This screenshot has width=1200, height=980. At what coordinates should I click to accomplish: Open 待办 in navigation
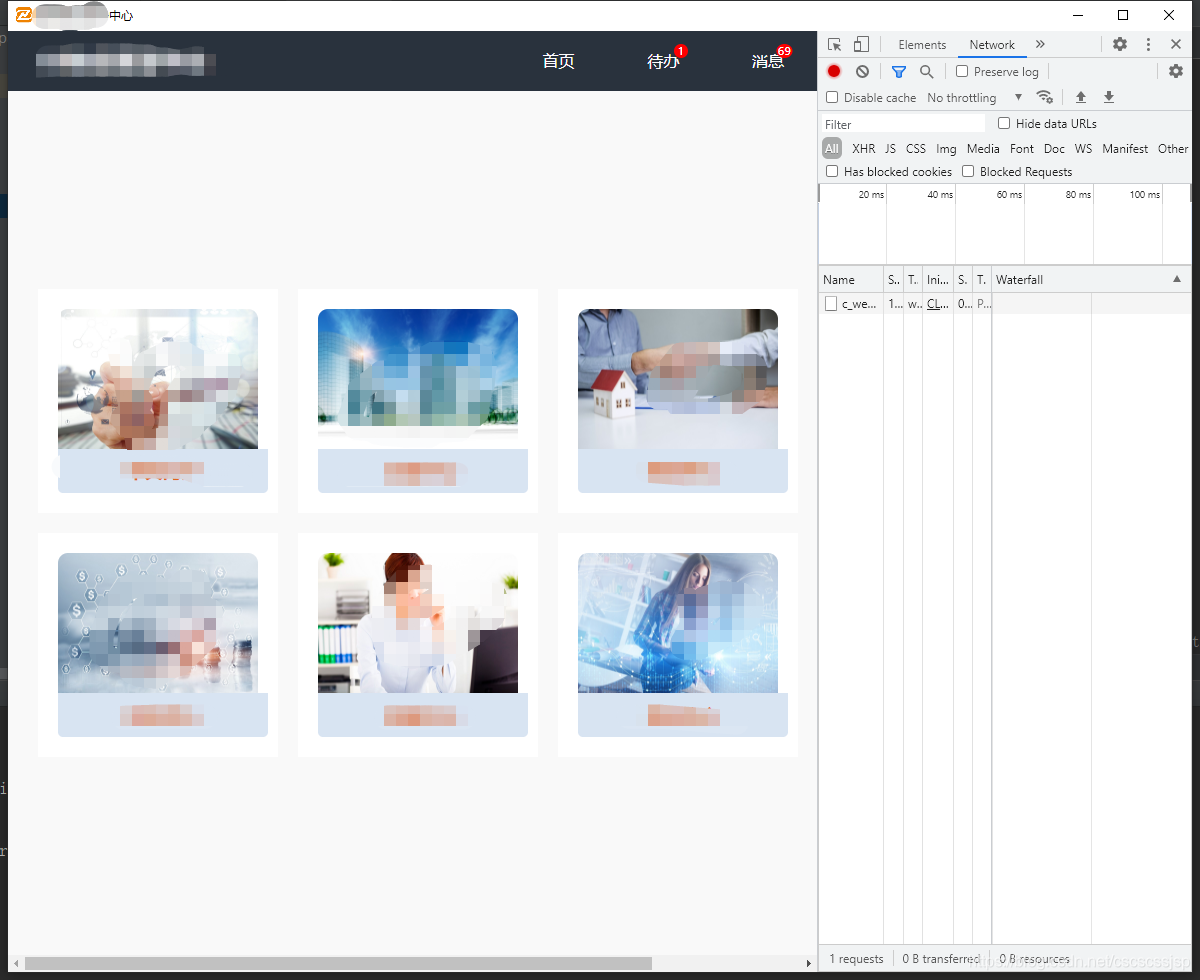(x=663, y=61)
